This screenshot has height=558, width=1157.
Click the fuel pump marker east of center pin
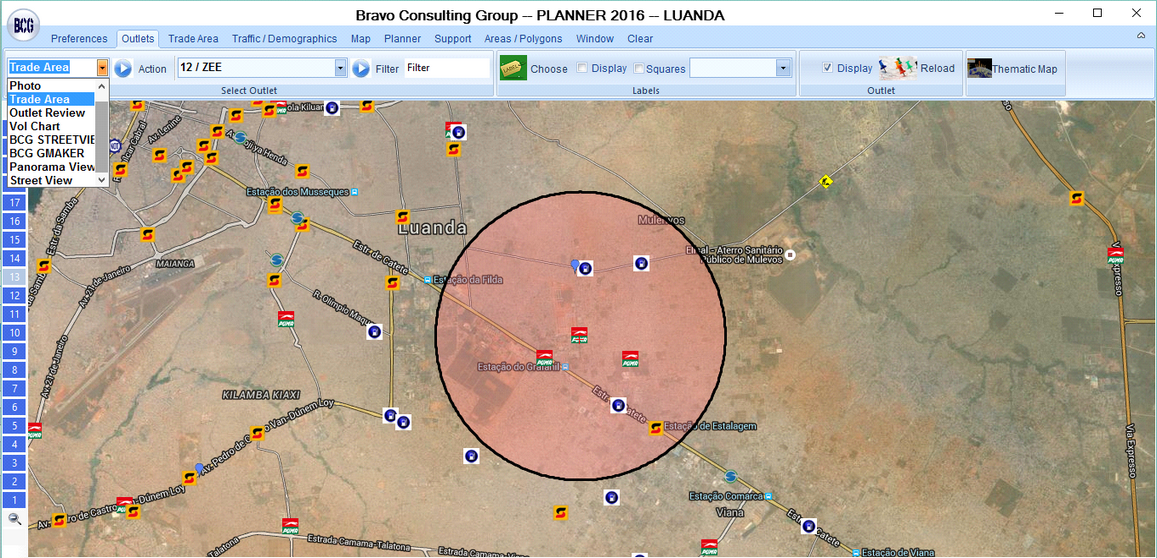pos(642,262)
